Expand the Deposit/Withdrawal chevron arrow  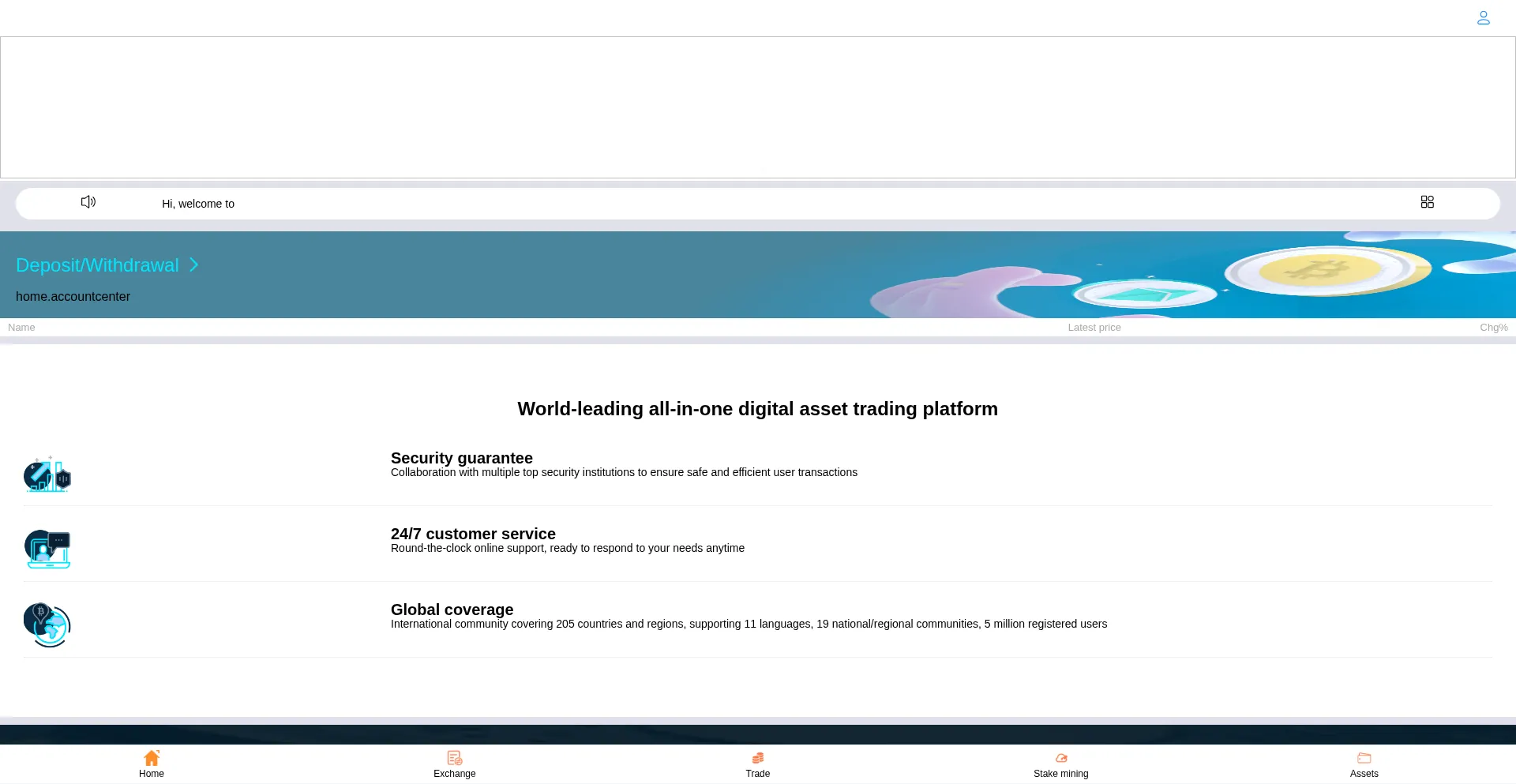193,265
